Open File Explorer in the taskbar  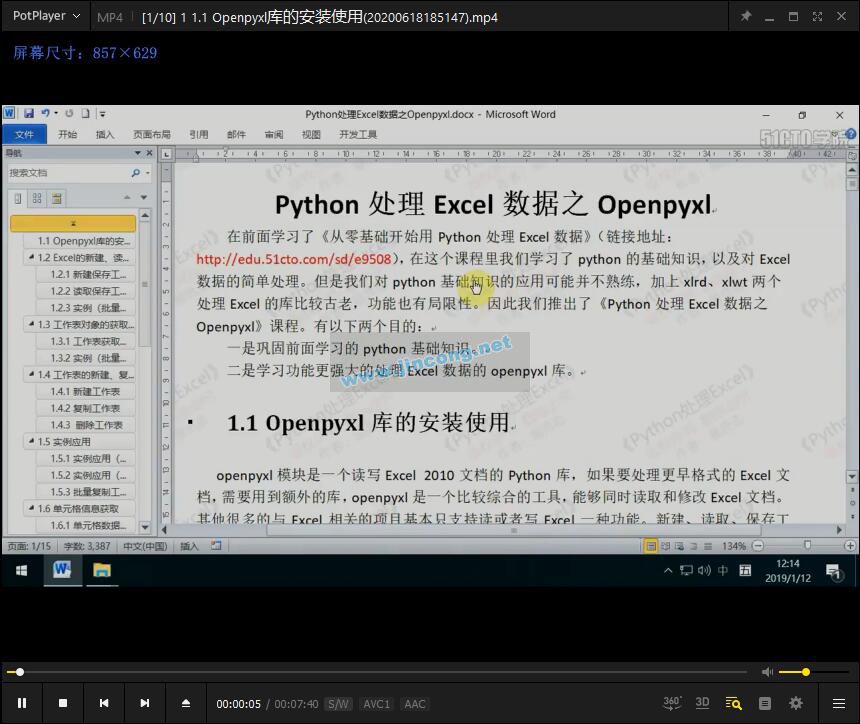click(102, 571)
